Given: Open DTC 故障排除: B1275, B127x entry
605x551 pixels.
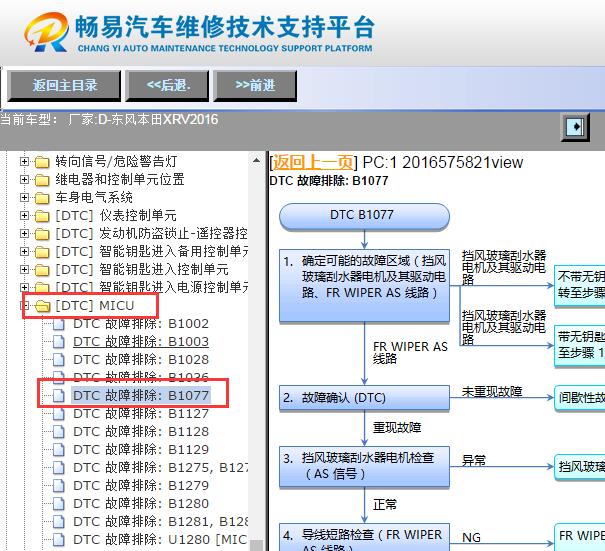Looking at the screenshot, I should click(161, 468).
